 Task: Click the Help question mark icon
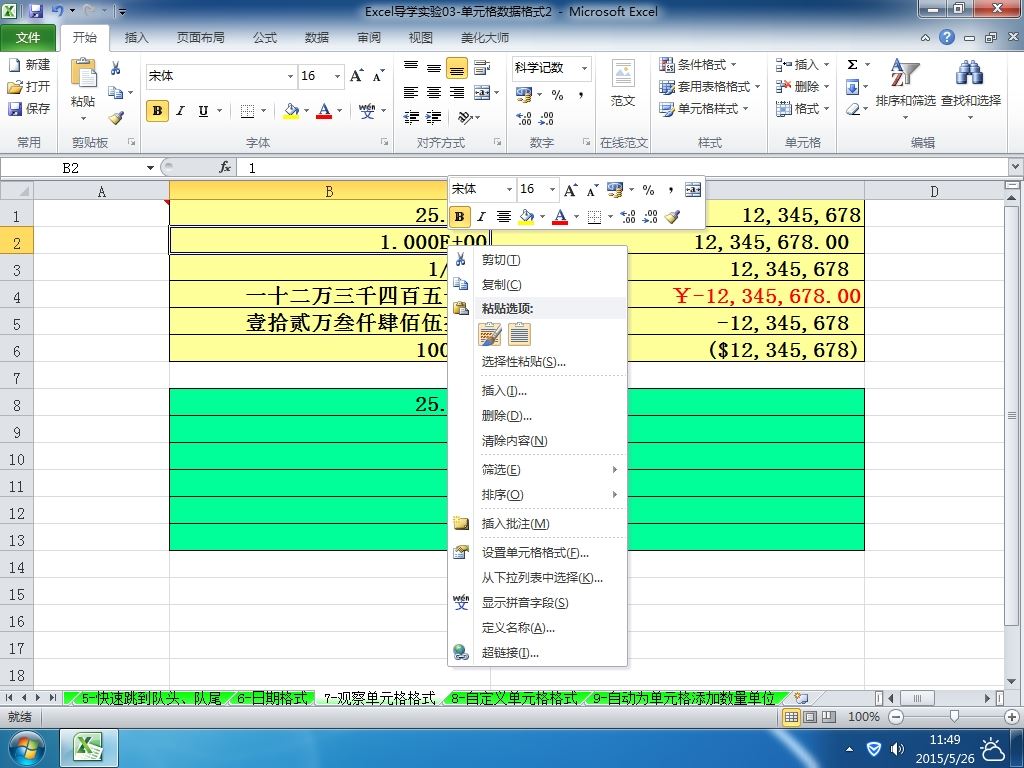pos(947,37)
